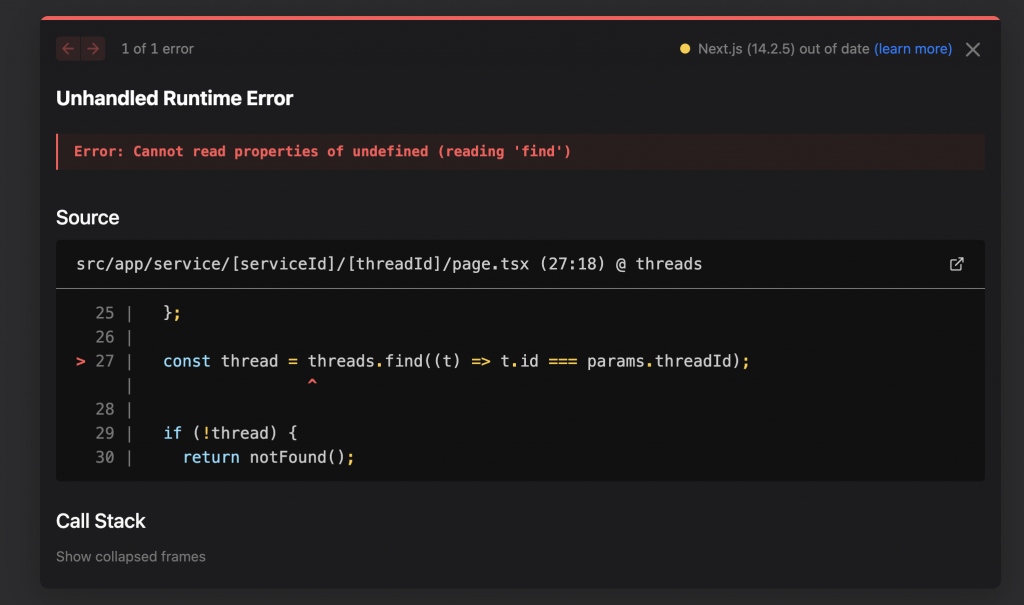Viewport: 1024px width, 605px height.
Task: Click the 'if (!thread) {' code line
Action: point(230,433)
